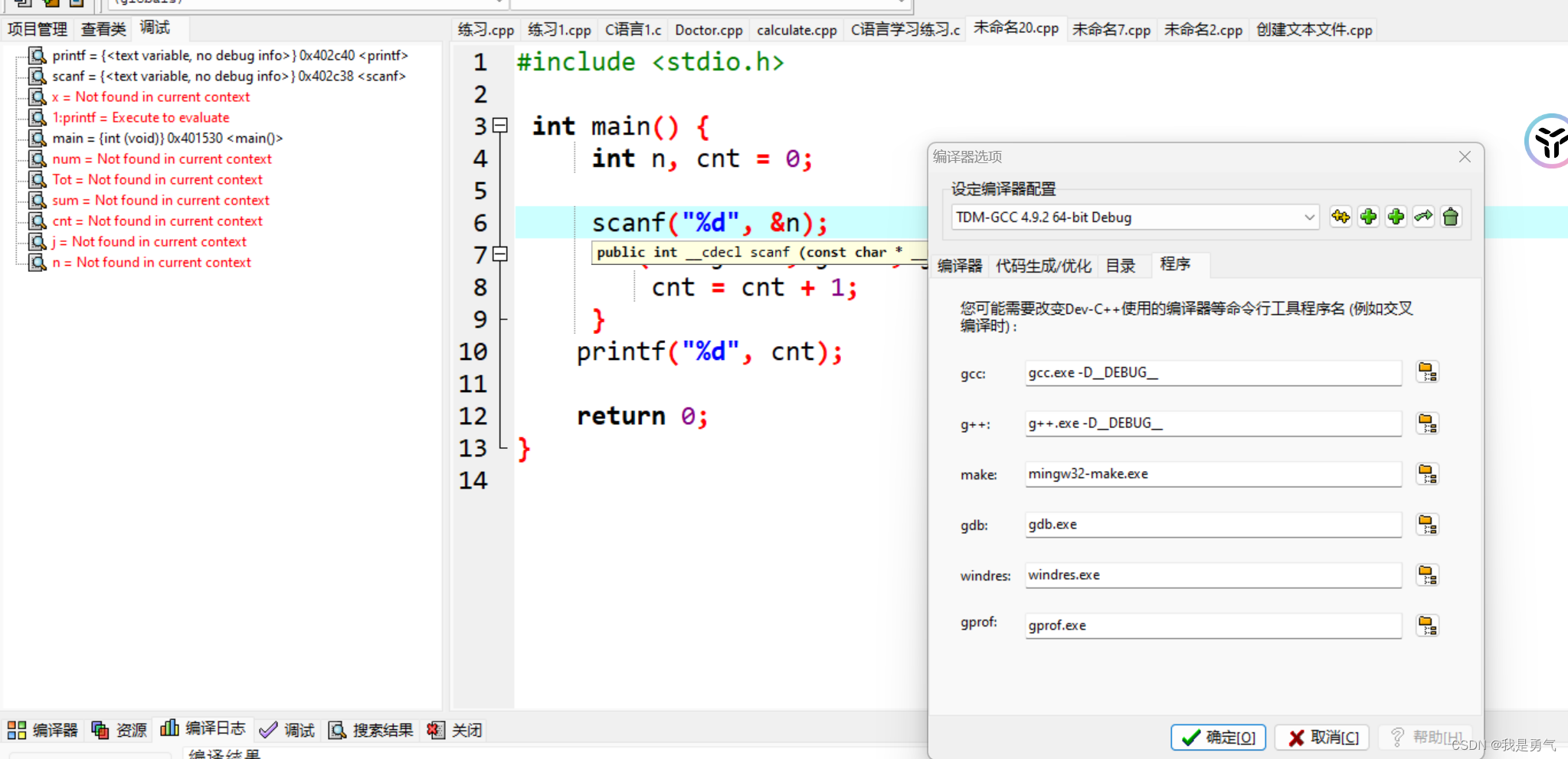
Task: Switch to the 代码生成/优化 tab
Action: point(1043,266)
